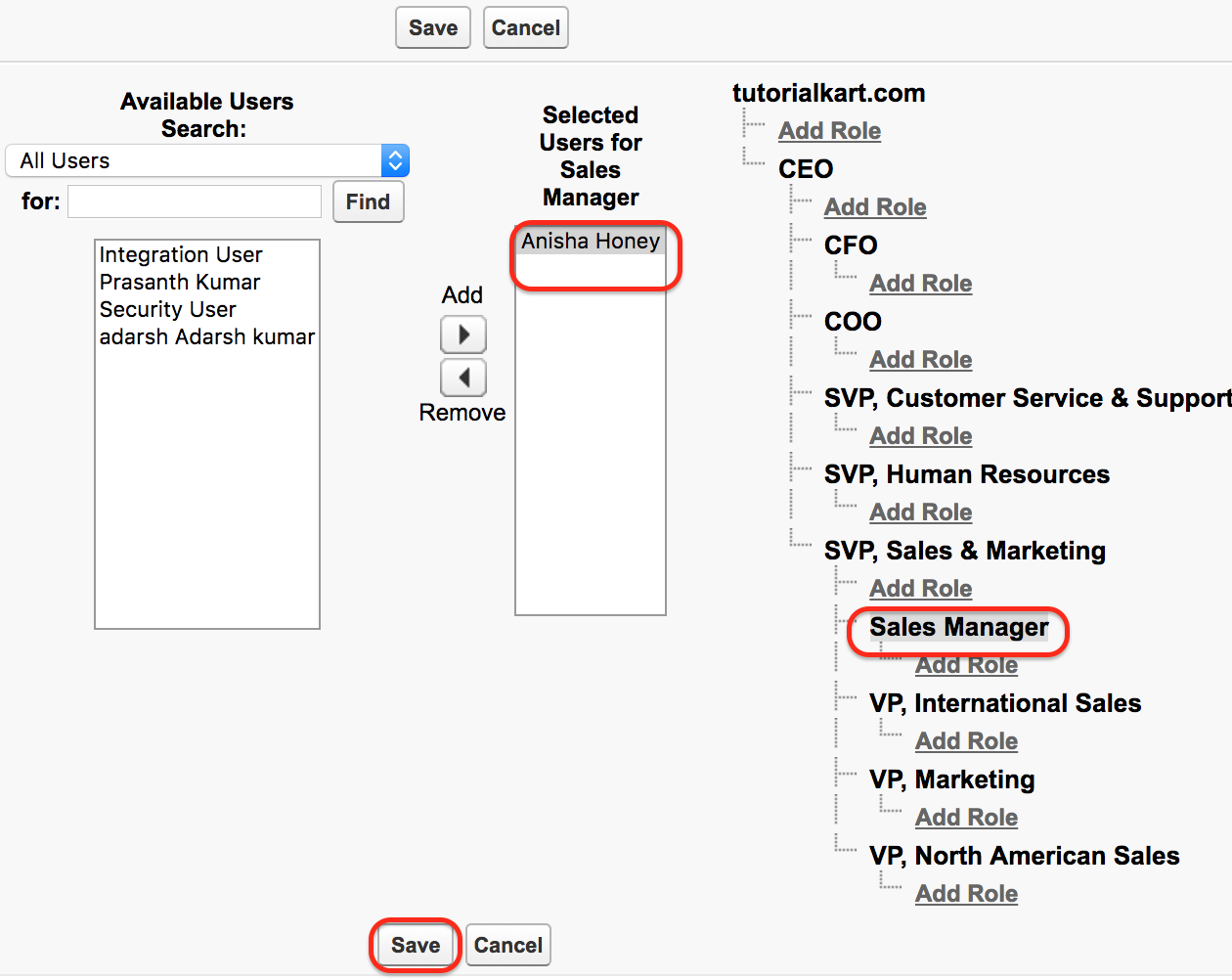Click the Remove arrow button

pos(463,378)
